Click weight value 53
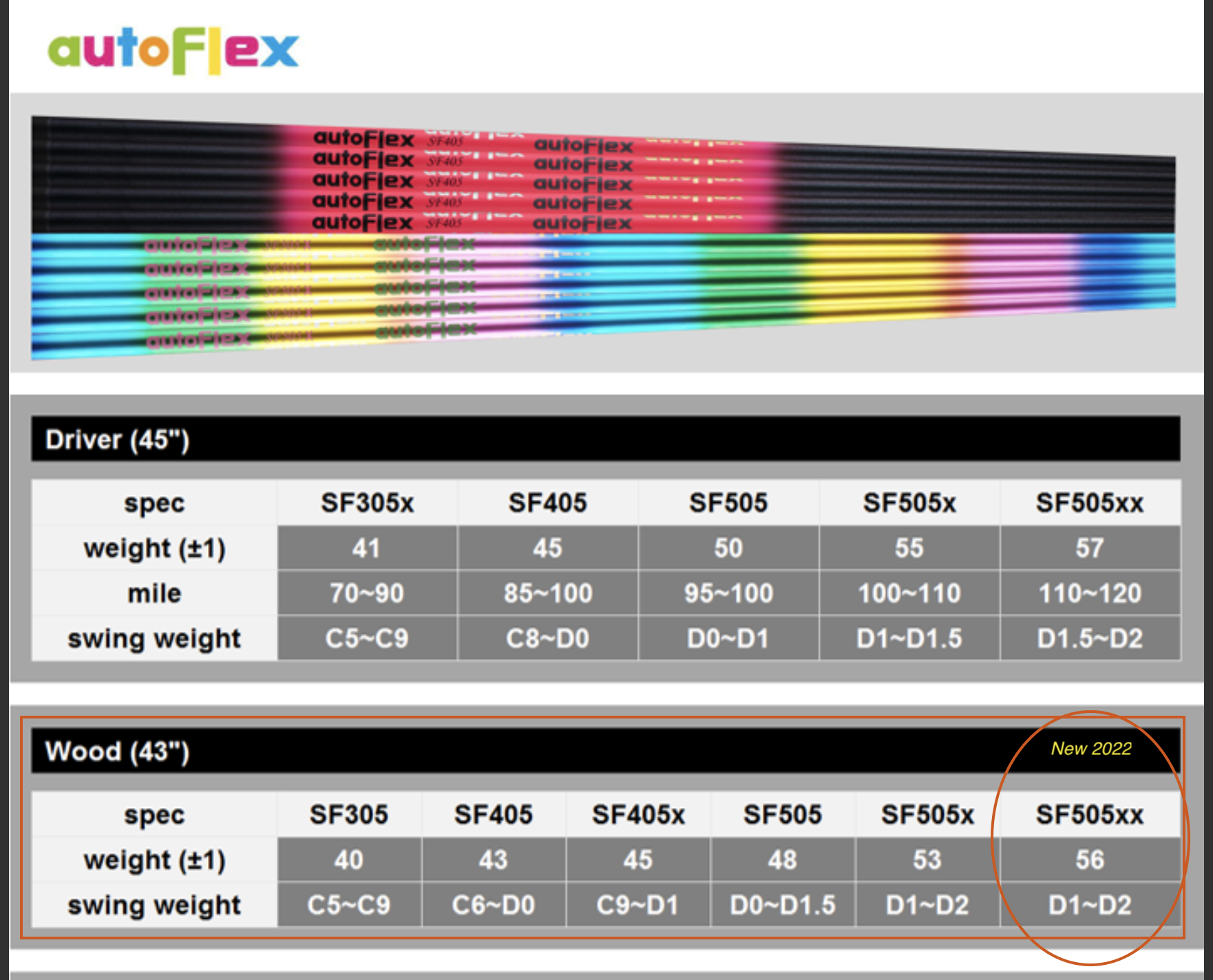The height and width of the screenshot is (980, 1213). coord(927,860)
